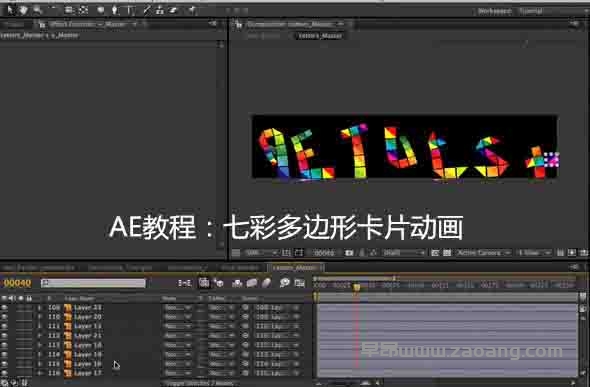The height and width of the screenshot is (387, 590).
Task: Hide layer 112 using its eye icon
Action: click(x=4, y=336)
